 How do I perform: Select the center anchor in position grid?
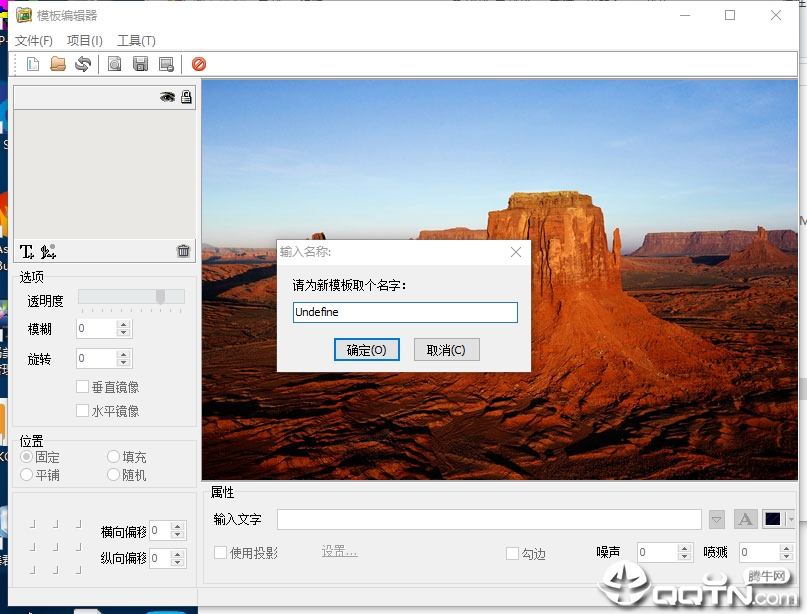tap(56, 547)
